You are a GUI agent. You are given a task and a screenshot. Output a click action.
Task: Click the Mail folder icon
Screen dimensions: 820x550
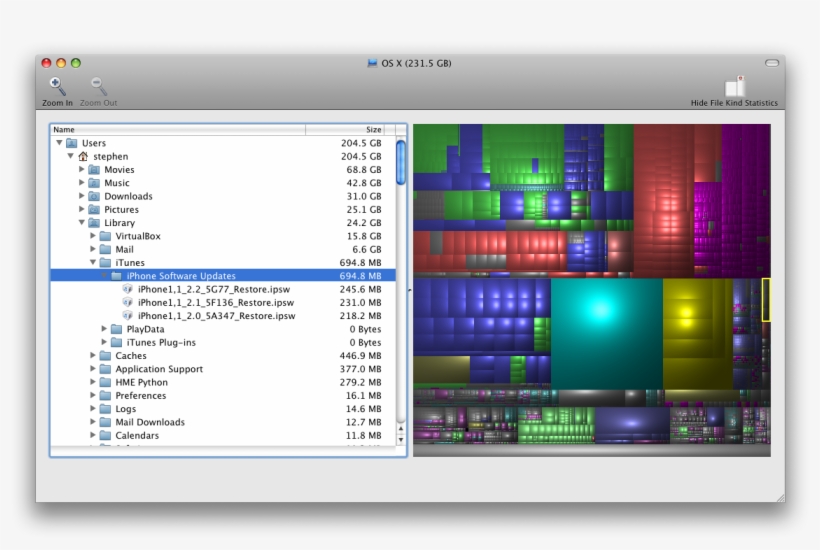click(106, 249)
